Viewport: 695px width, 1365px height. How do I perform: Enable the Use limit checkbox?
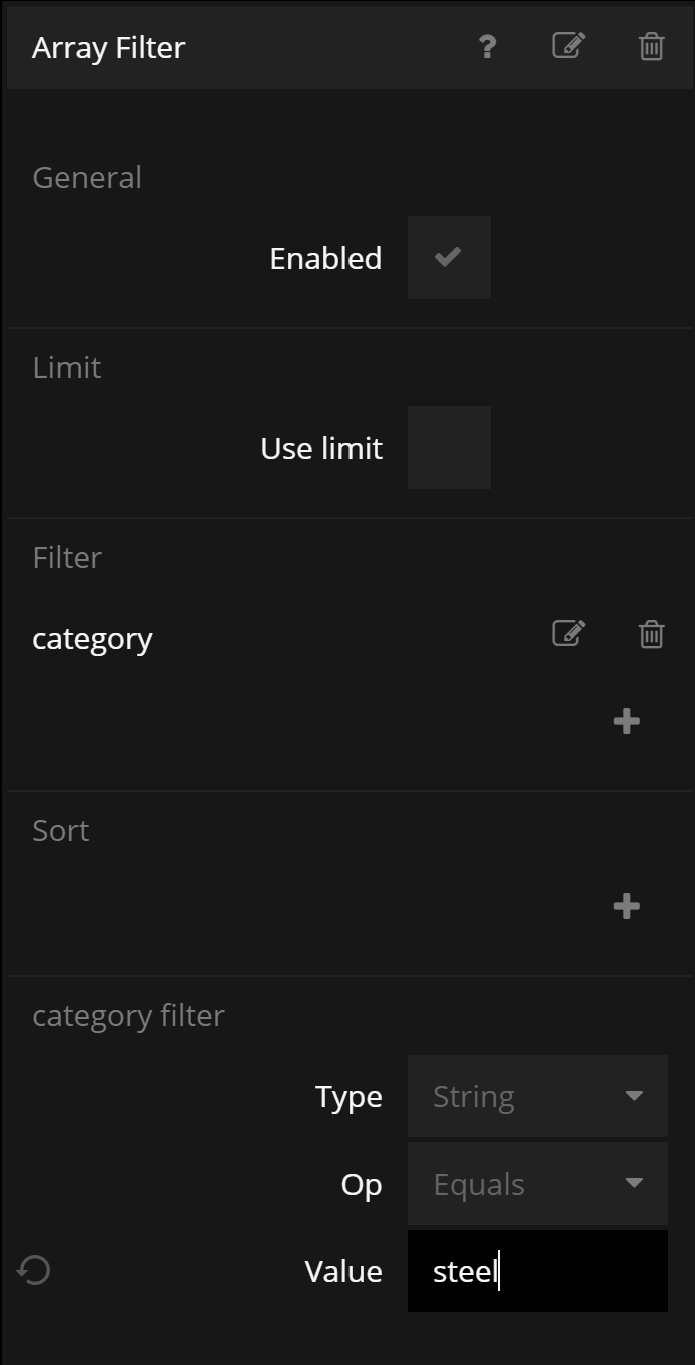(449, 448)
